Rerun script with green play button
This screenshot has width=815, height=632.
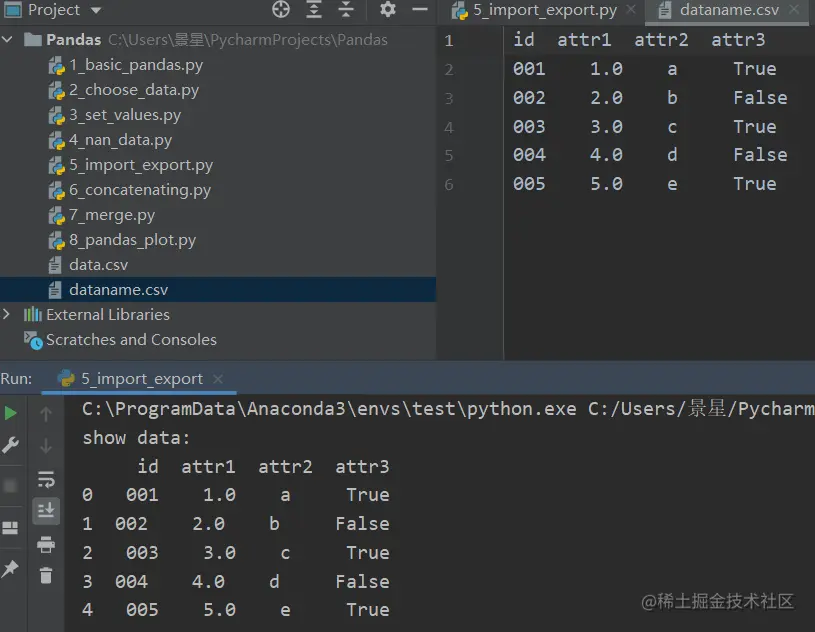(x=10, y=413)
